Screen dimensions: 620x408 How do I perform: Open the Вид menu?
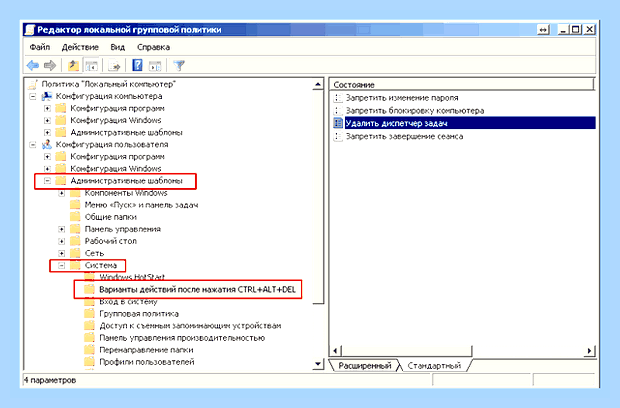pyautogui.click(x=117, y=47)
